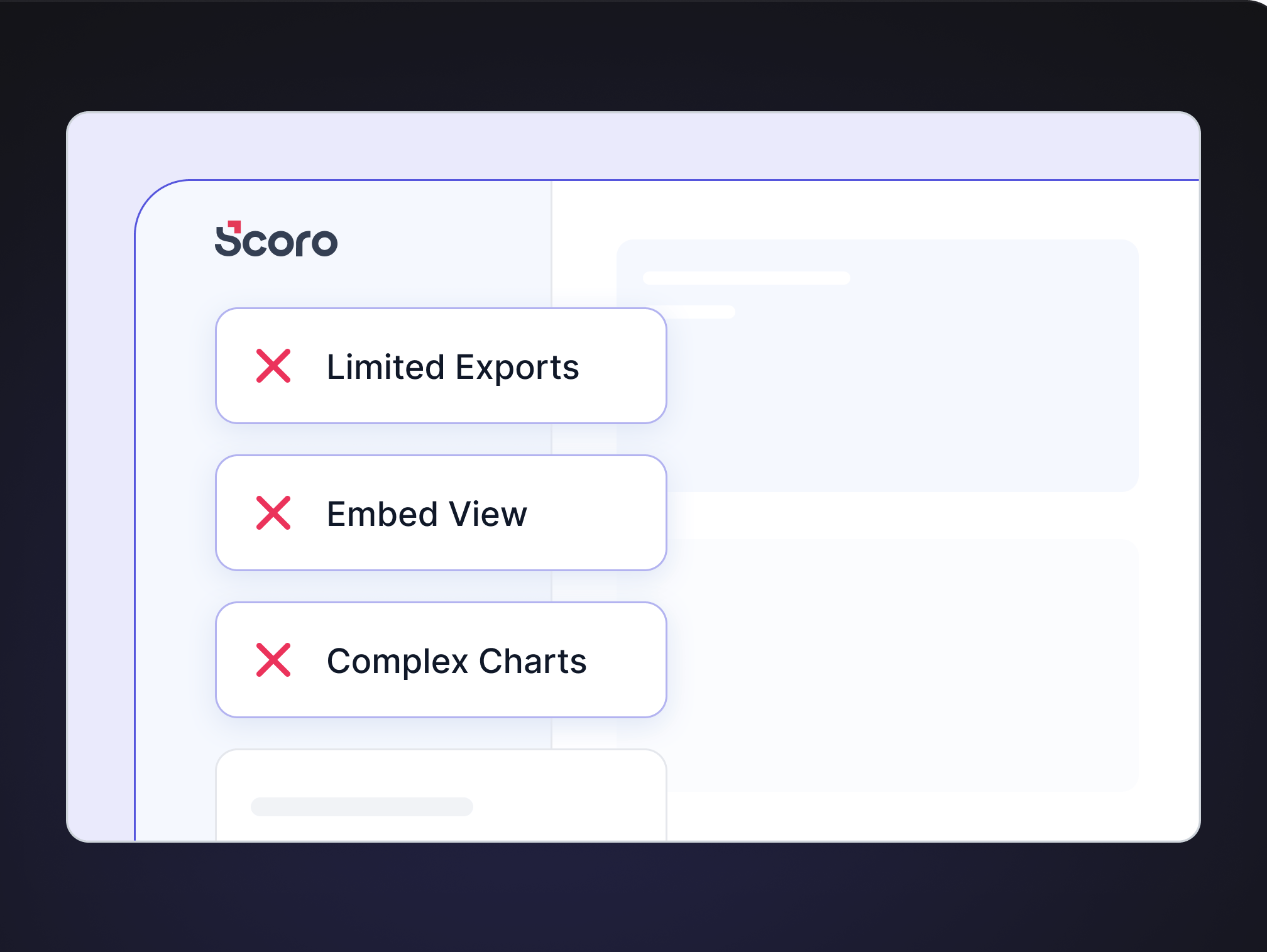Click the red X beside Limited Exports
Viewport: 1267px width, 952px height.
273,366
